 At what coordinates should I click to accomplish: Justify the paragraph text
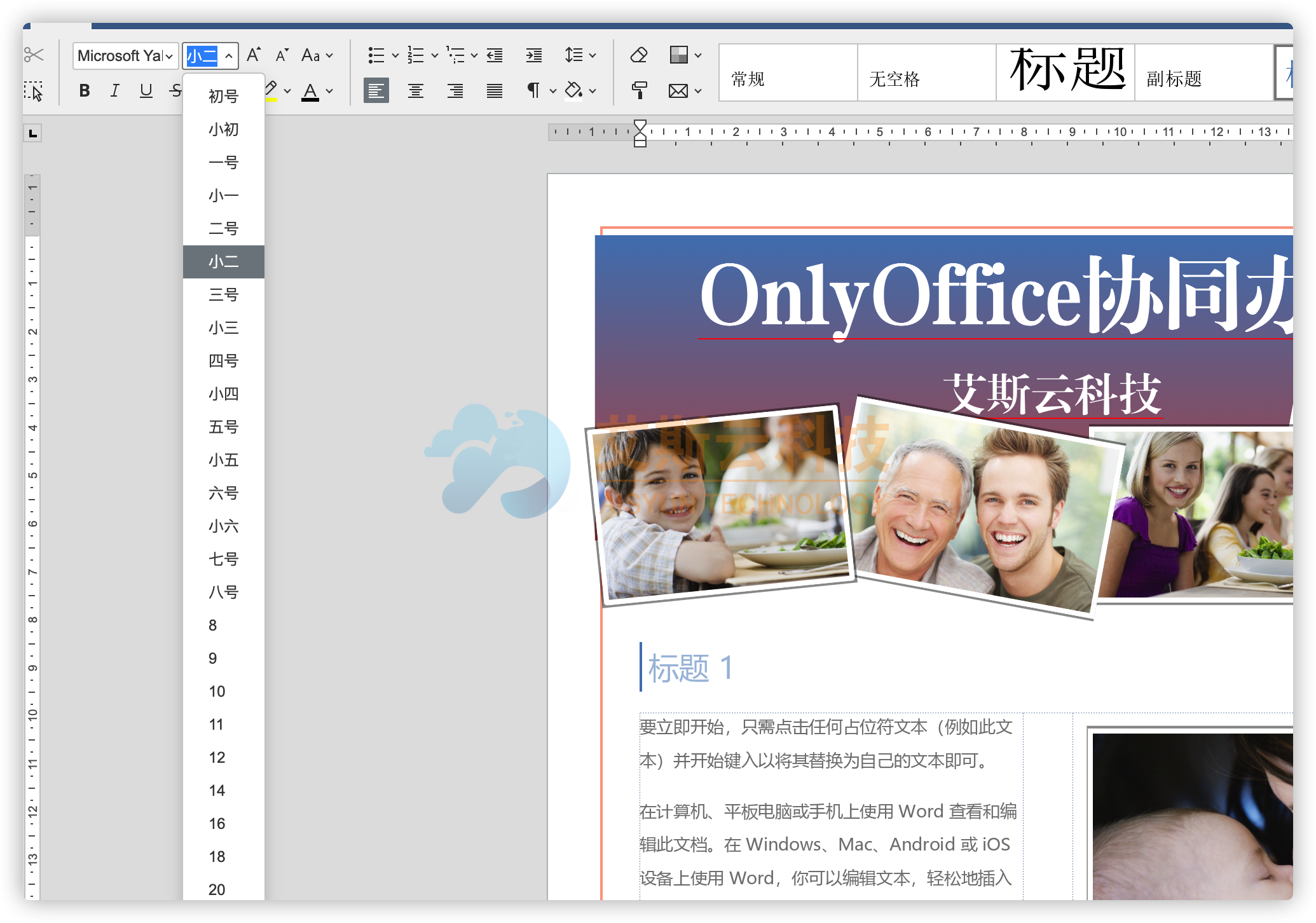point(495,90)
